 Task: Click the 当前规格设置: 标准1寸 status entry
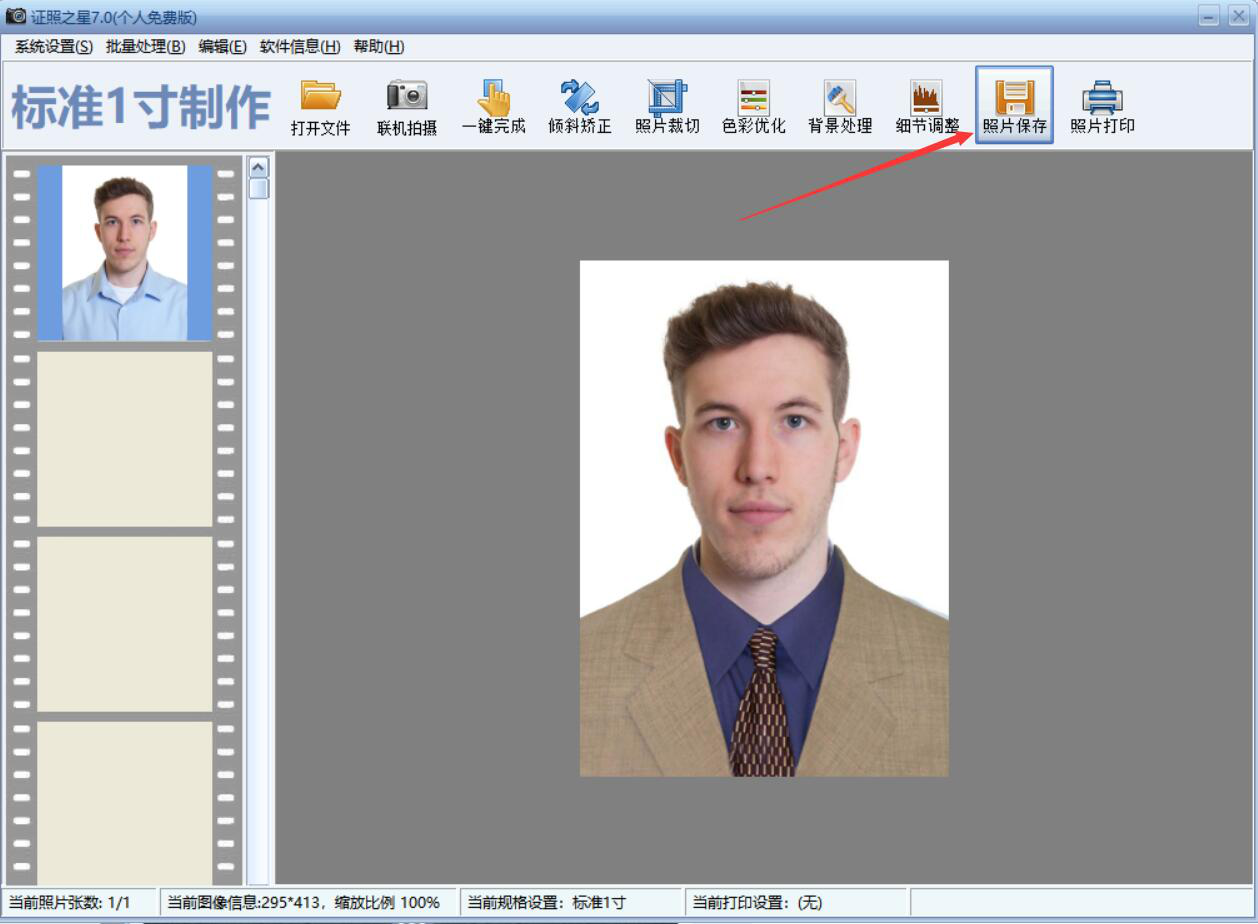546,902
